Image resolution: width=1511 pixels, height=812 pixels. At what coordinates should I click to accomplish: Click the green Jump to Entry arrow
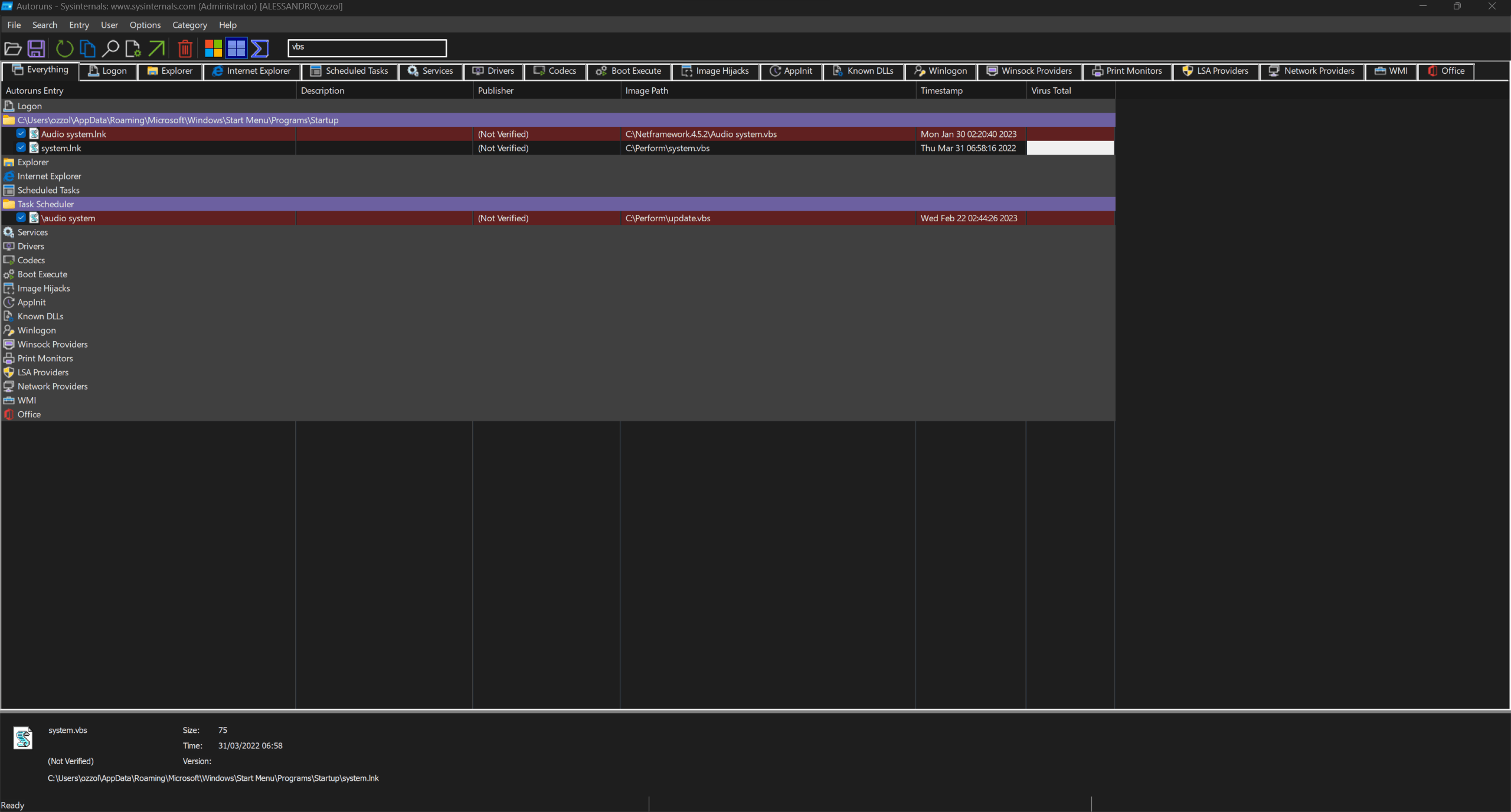(x=156, y=48)
